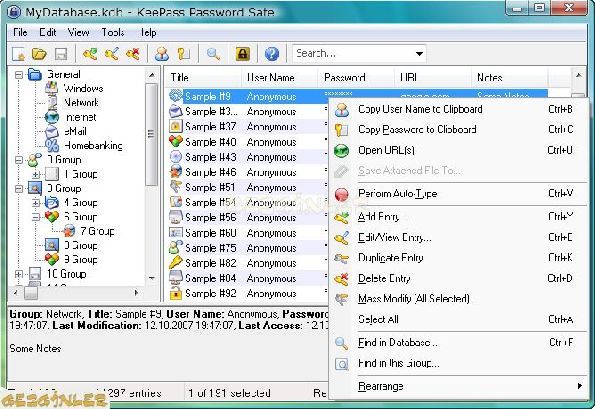Click the New Database toolbar icon

[18, 54]
